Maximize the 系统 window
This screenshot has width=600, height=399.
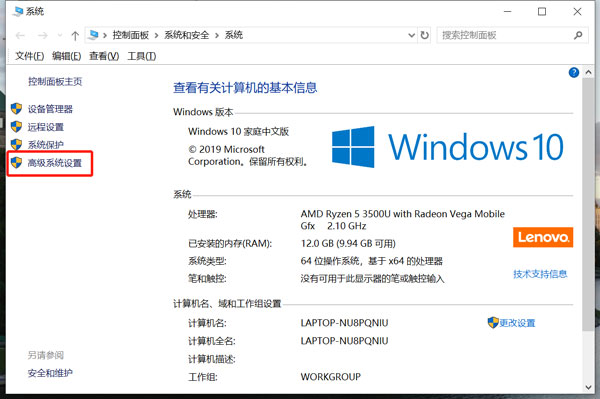click(x=542, y=11)
